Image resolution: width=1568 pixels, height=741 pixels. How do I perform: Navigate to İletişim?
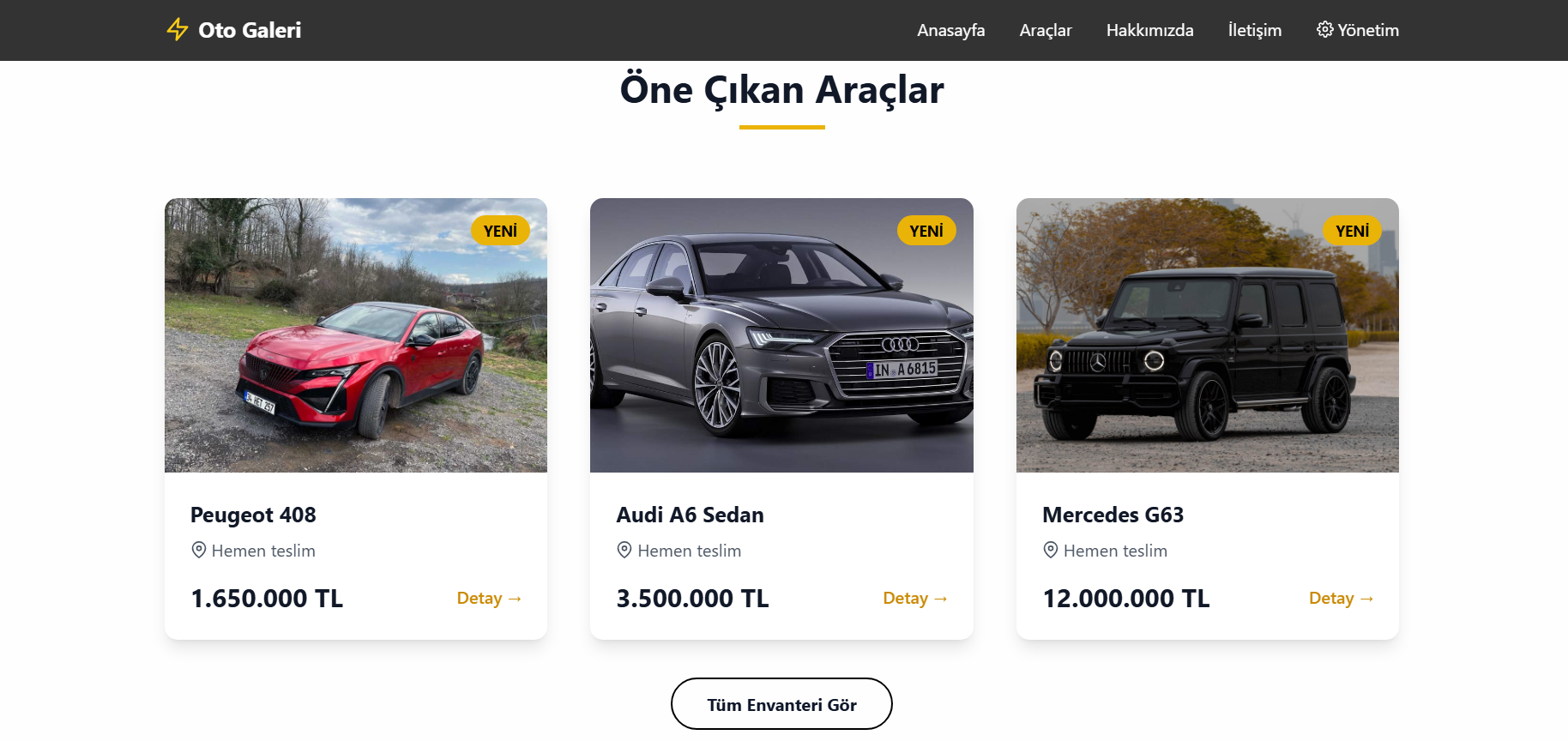pyautogui.click(x=1254, y=30)
